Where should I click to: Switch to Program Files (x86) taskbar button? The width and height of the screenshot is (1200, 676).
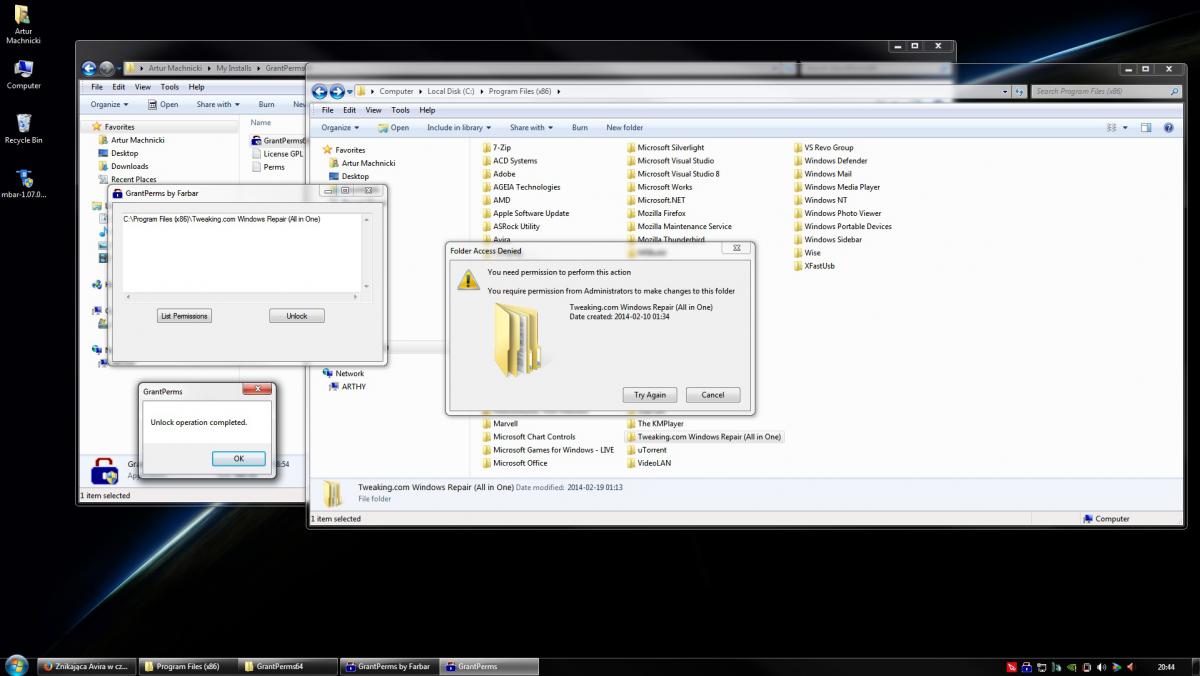pos(188,666)
